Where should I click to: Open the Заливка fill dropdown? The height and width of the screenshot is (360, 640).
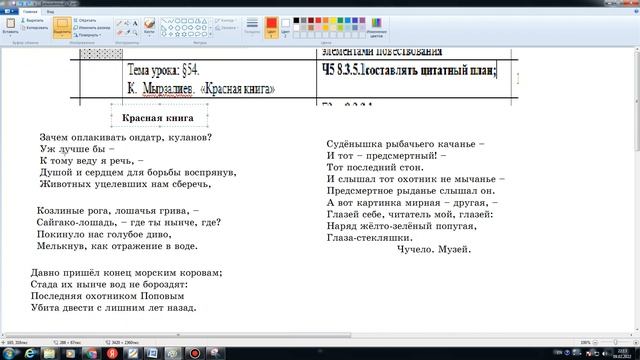[x=227, y=28]
